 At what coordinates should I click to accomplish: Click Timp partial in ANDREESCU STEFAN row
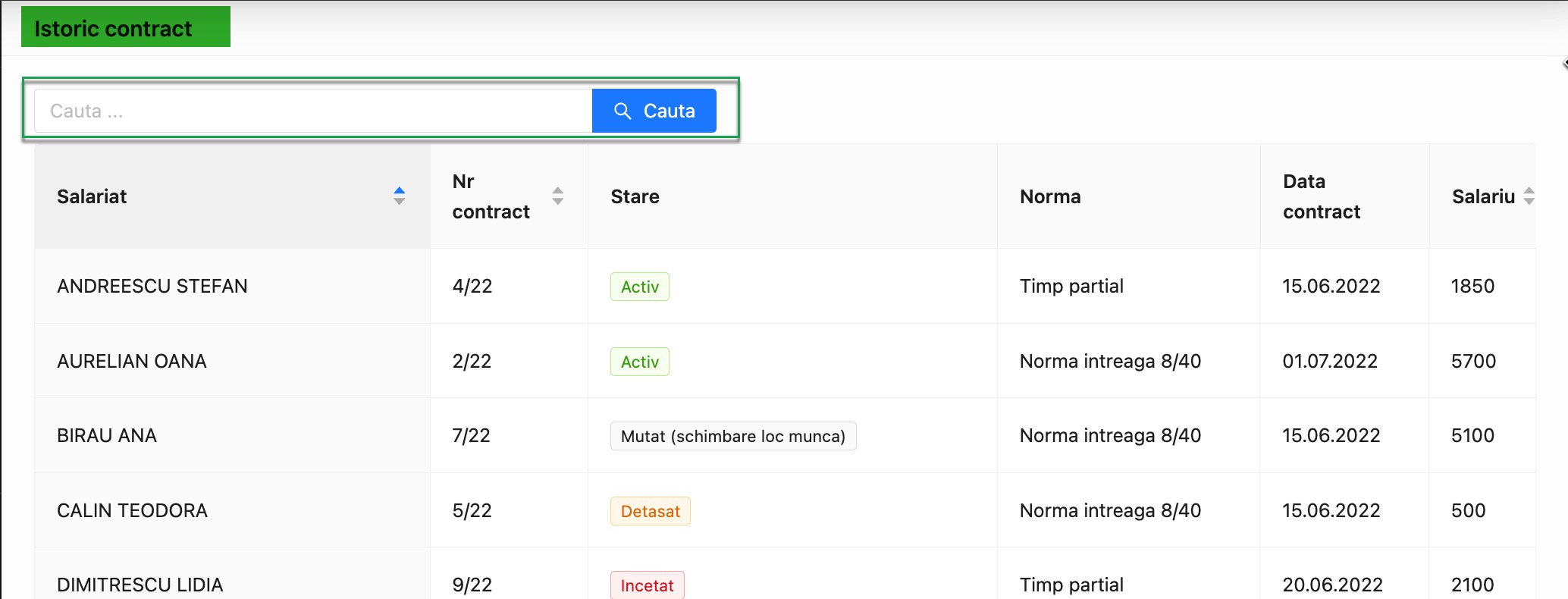click(x=1071, y=286)
